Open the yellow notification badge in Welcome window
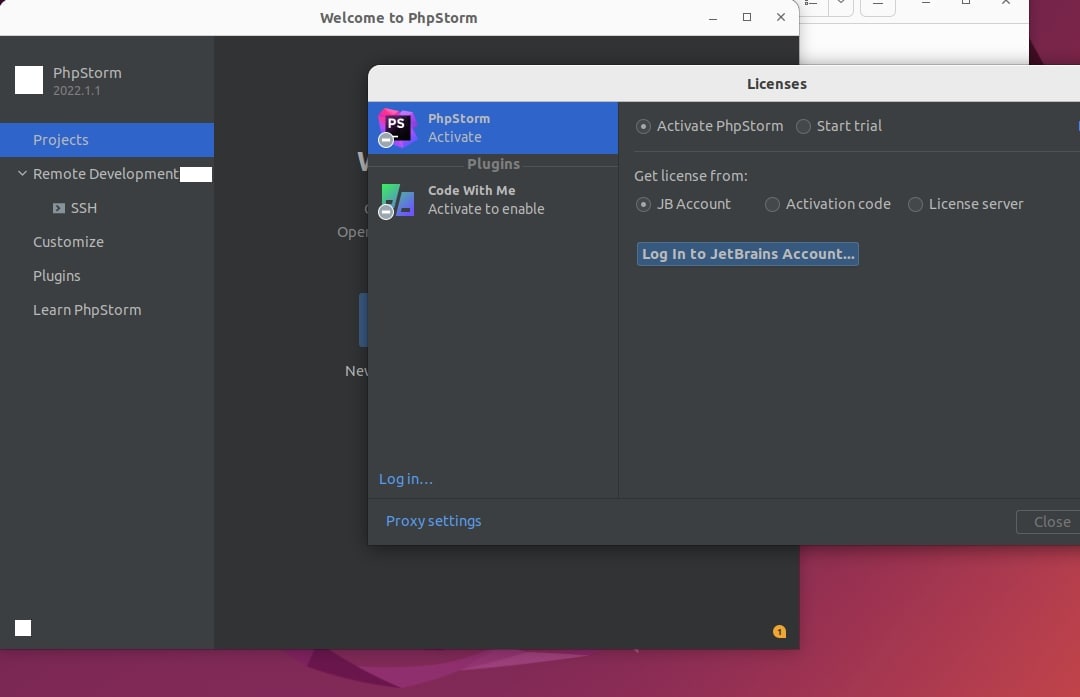Image resolution: width=1080 pixels, height=697 pixels. [779, 632]
